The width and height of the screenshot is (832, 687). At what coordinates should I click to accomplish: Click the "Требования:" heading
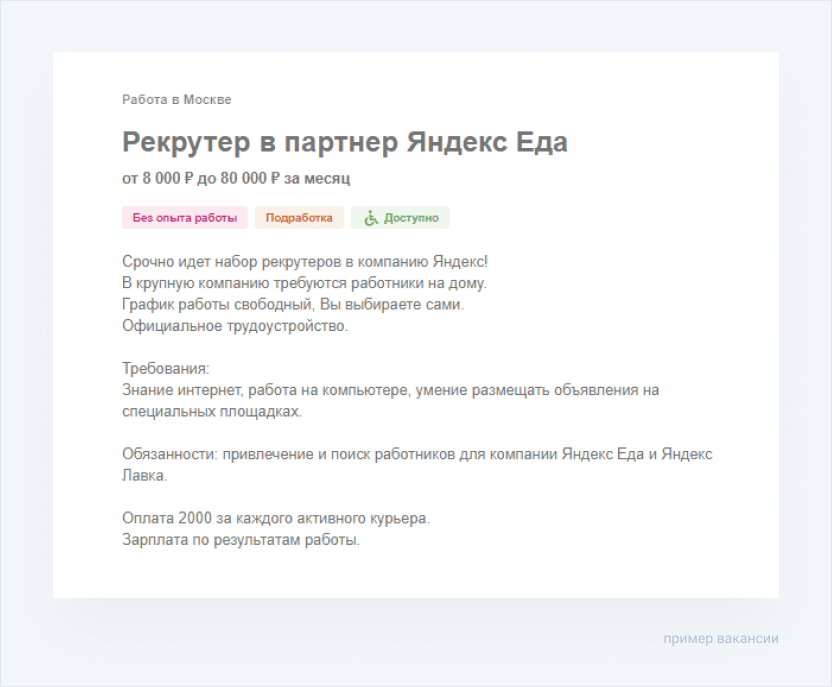pyautogui.click(x=165, y=369)
